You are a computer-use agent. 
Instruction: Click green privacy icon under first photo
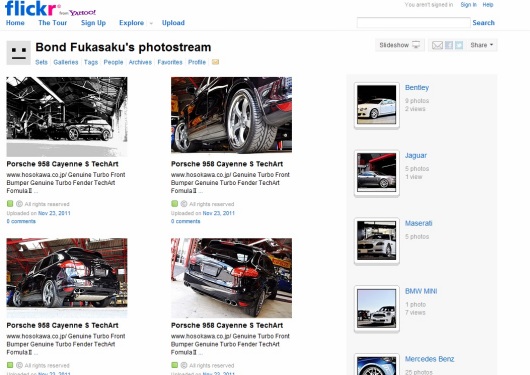[x=10, y=204]
